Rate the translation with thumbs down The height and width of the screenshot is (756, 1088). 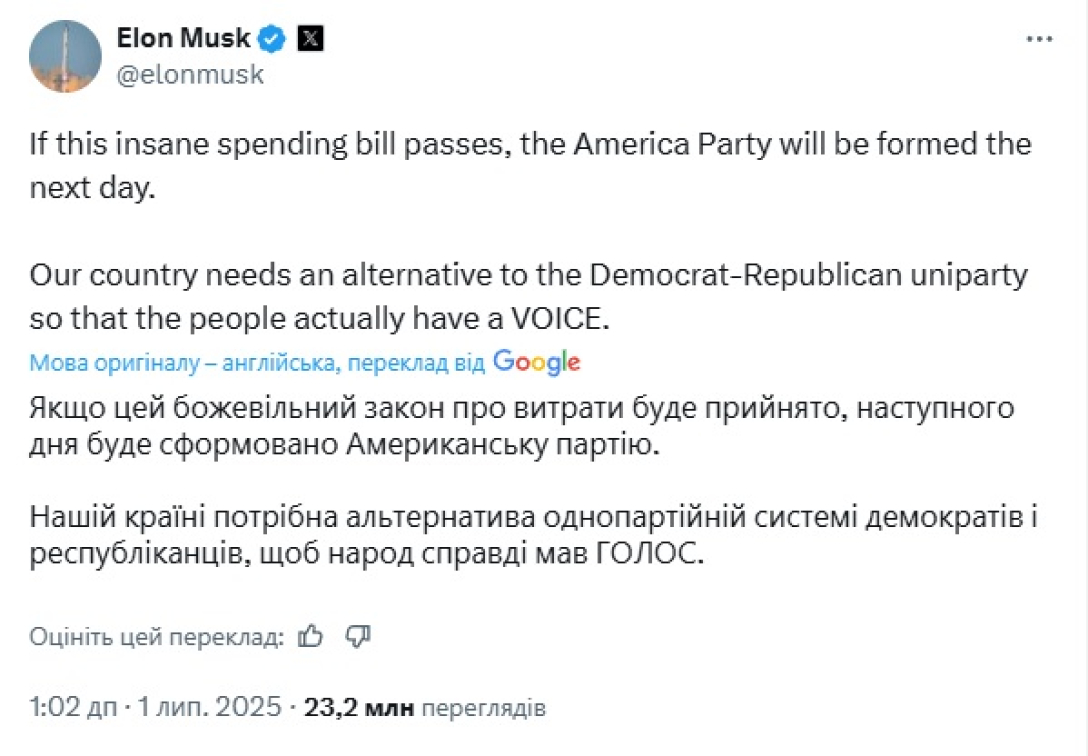pos(358,636)
